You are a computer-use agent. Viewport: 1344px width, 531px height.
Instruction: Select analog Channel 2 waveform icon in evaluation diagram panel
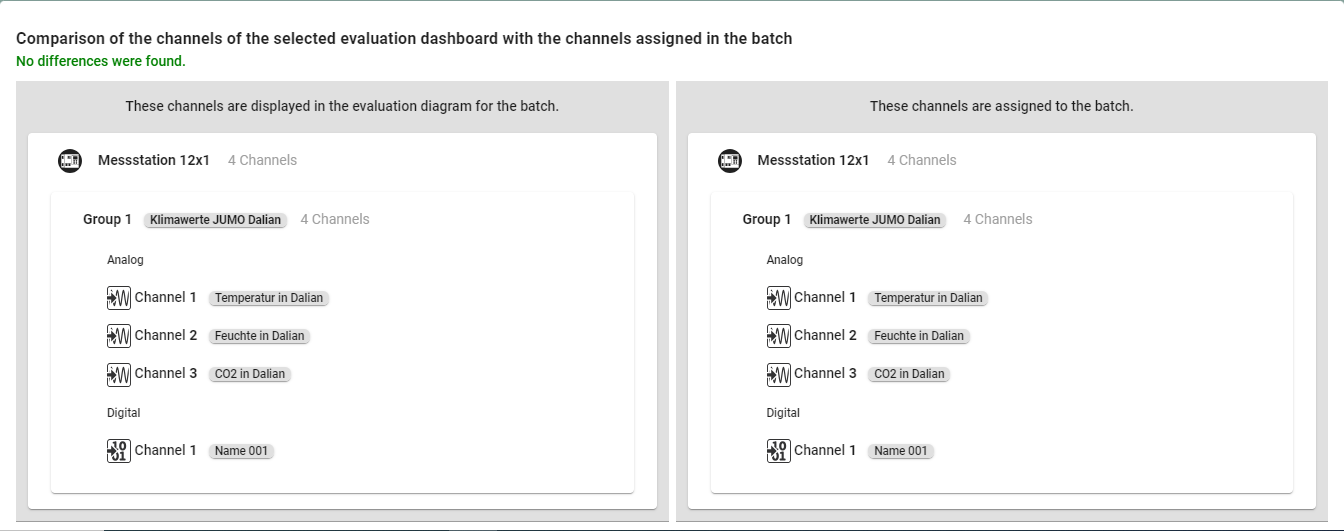tap(119, 336)
